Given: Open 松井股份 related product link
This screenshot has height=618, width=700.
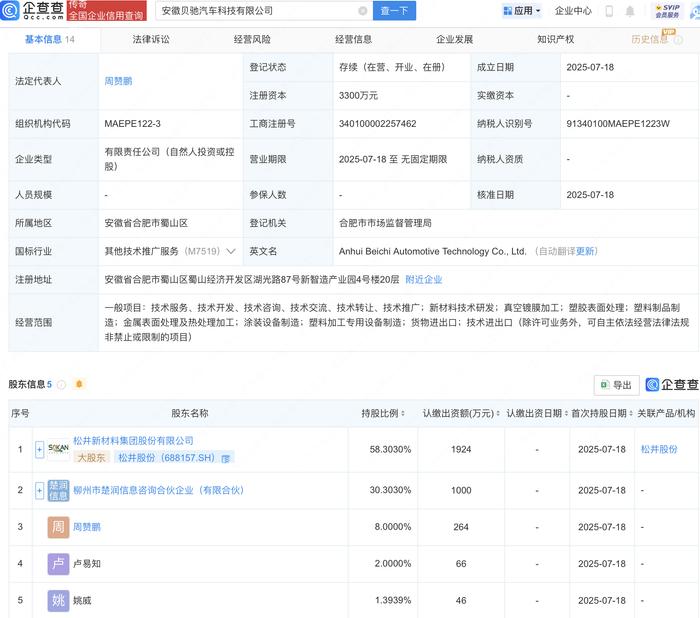Looking at the screenshot, I should 659,449.
